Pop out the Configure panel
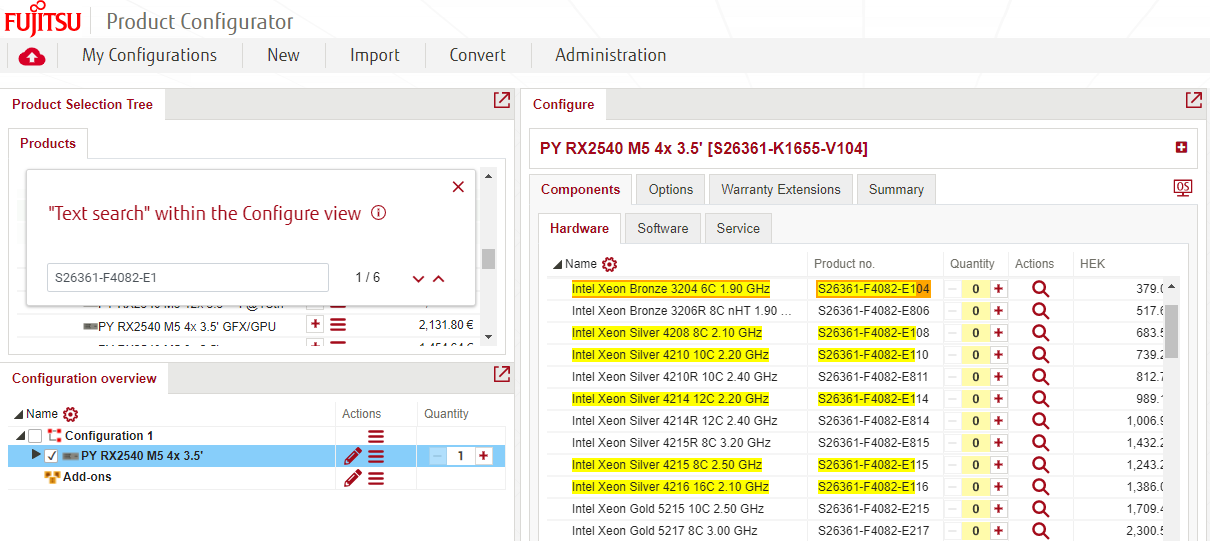1210x541 pixels. pos(1193,100)
